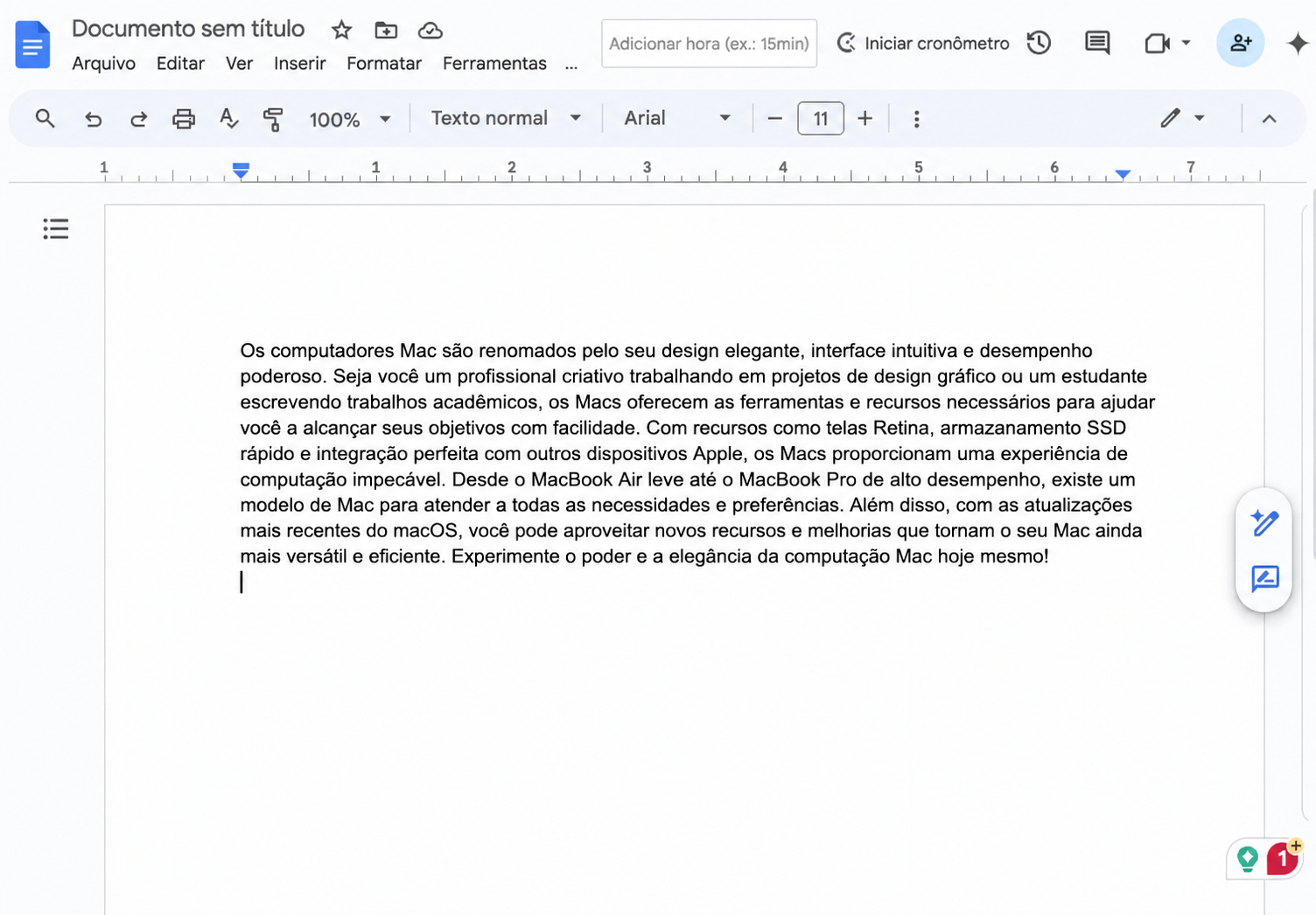Start a video call camera icon
Screen dimensions: 1316x915
(x=1157, y=43)
